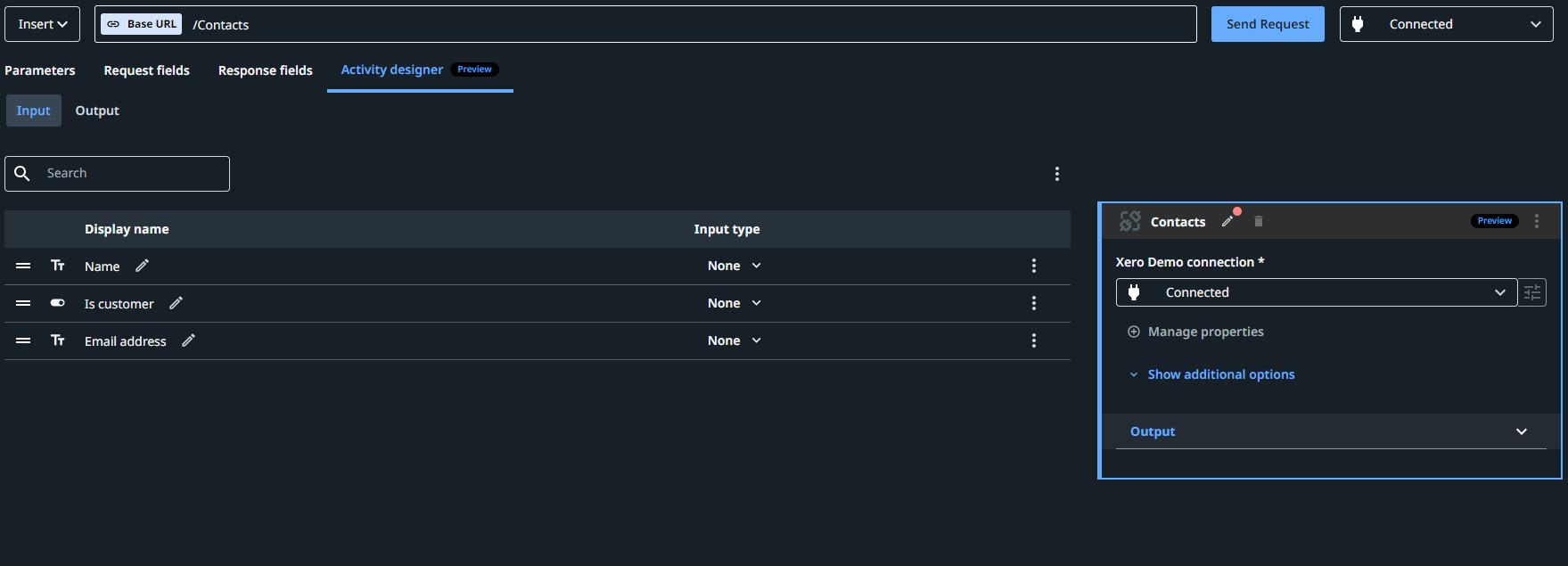Click the text type icon for Email address
Image resolution: width=1568 pixels, height=566 pixels.
[x=58, y=340]
